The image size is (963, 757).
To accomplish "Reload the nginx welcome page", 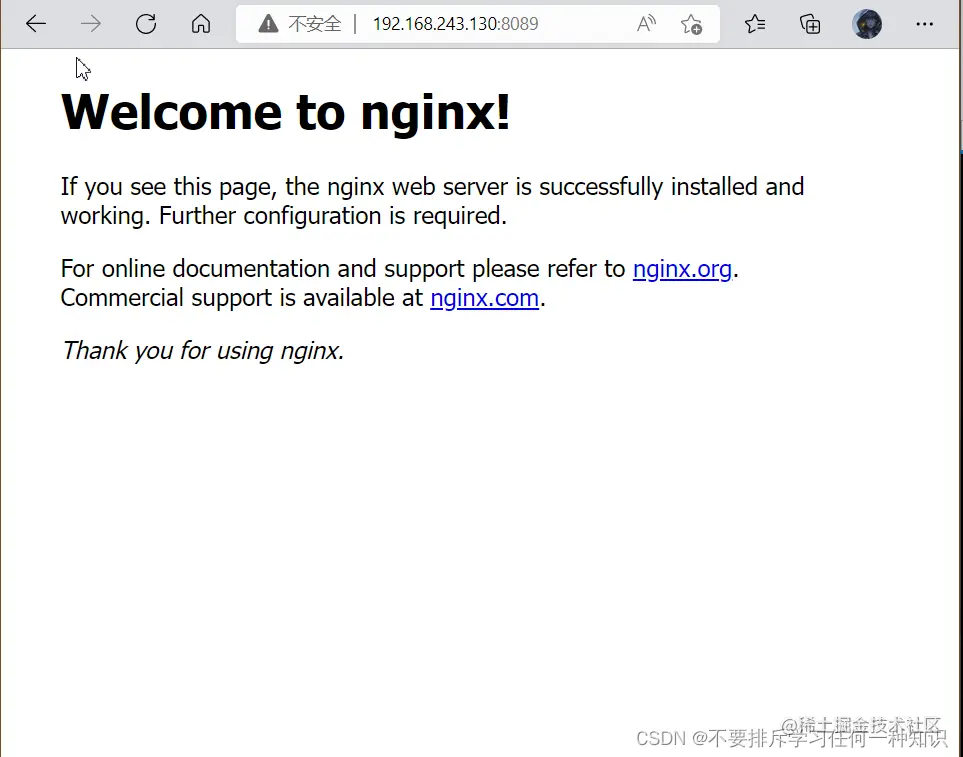I will point(146,24).
